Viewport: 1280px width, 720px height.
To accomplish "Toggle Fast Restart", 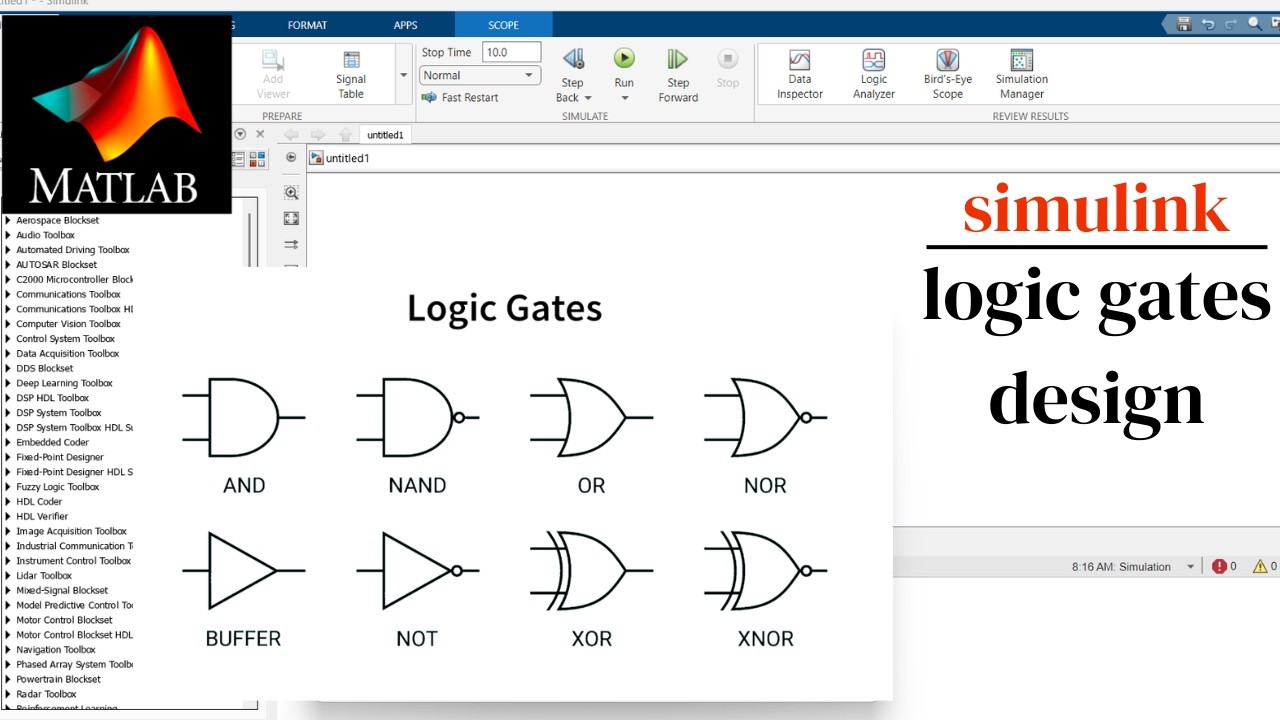I will [460, 97].
